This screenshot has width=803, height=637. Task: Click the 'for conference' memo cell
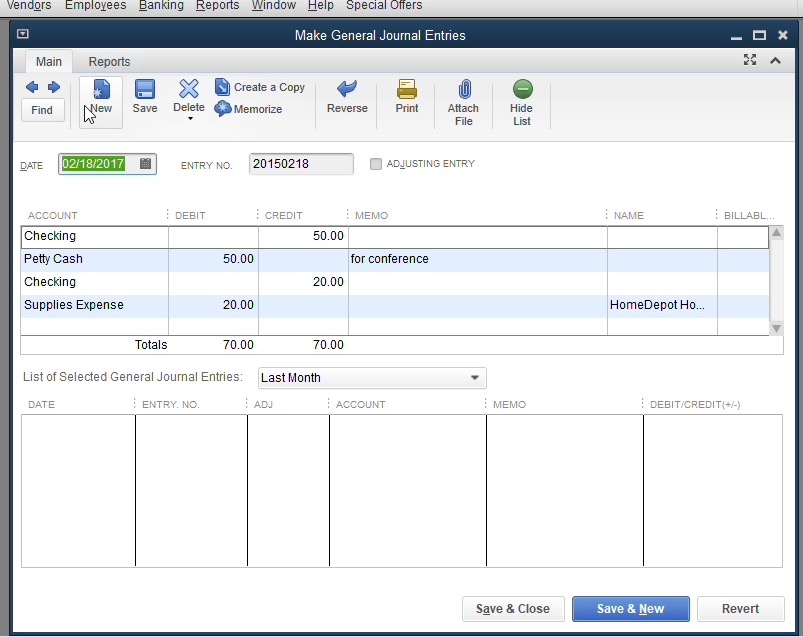tap(478, 259)
